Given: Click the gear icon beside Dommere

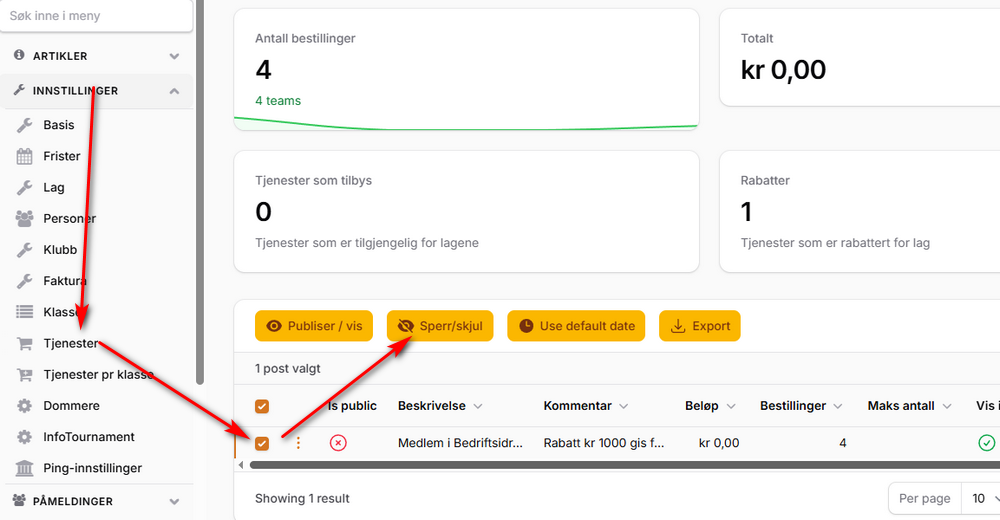Looking at the screenshot, I should [x=25, y=406].
